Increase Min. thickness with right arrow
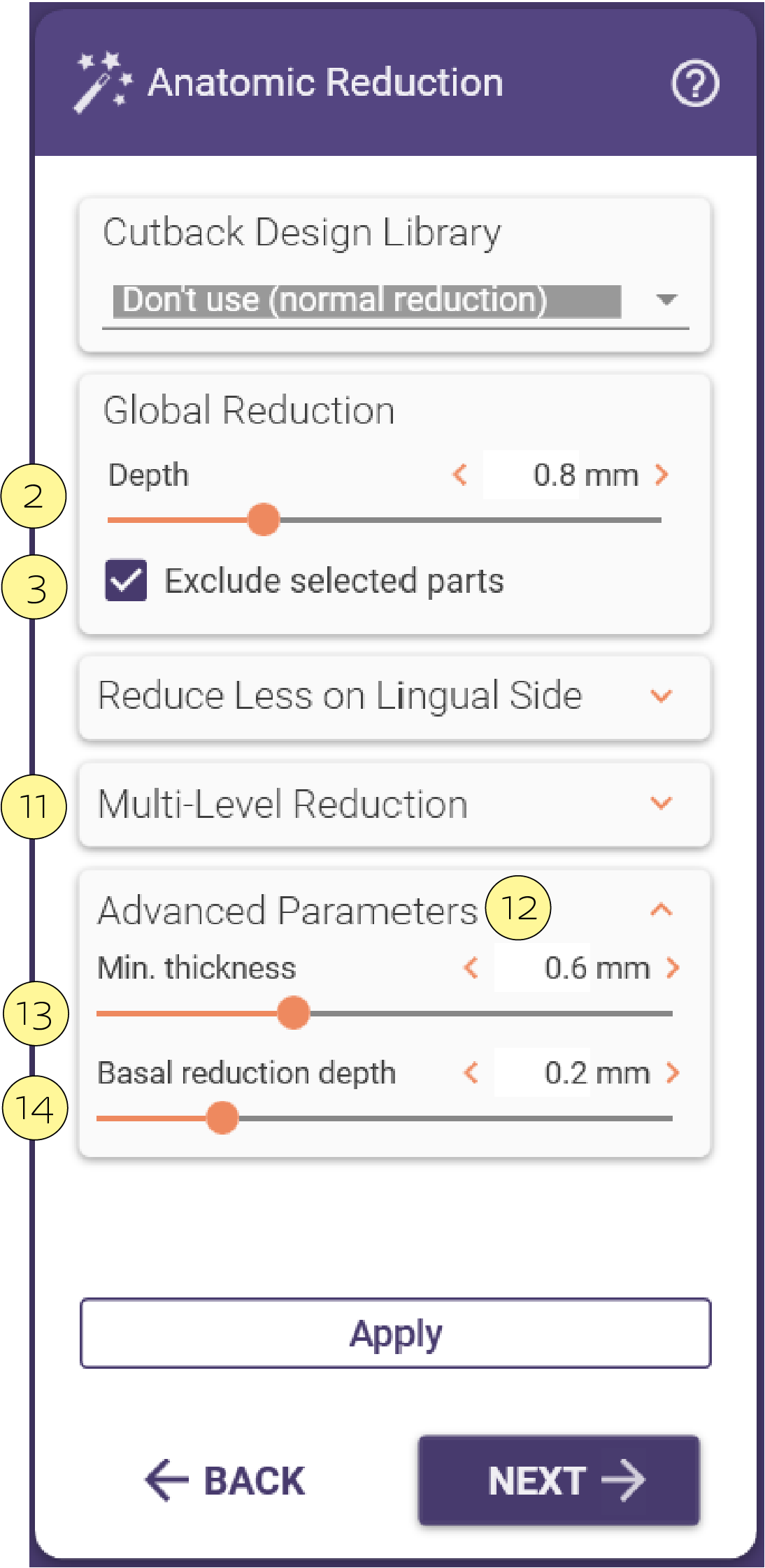765x1568 pixels. pyautogui.click(x=673, y=968)
